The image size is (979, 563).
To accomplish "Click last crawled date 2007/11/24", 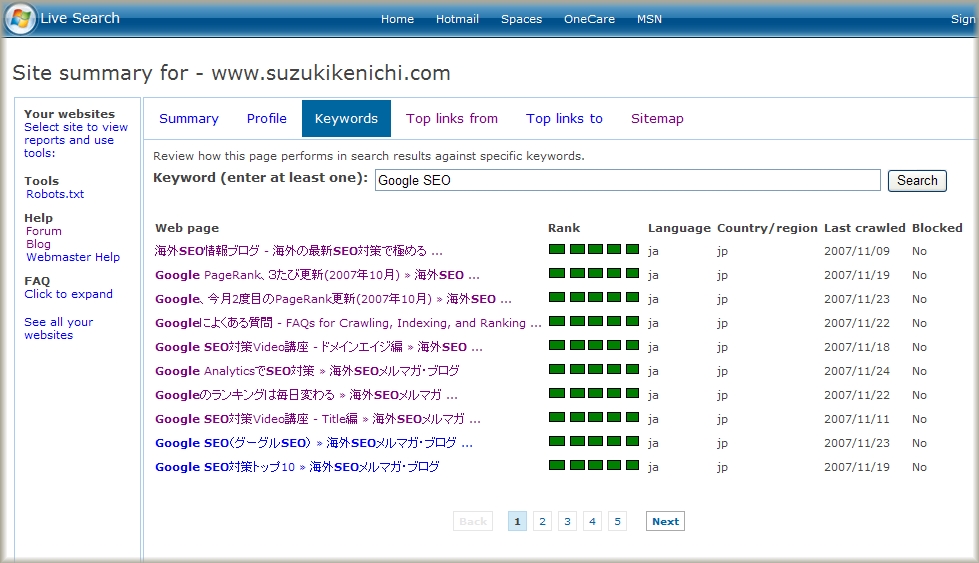I will pos(857,371).
